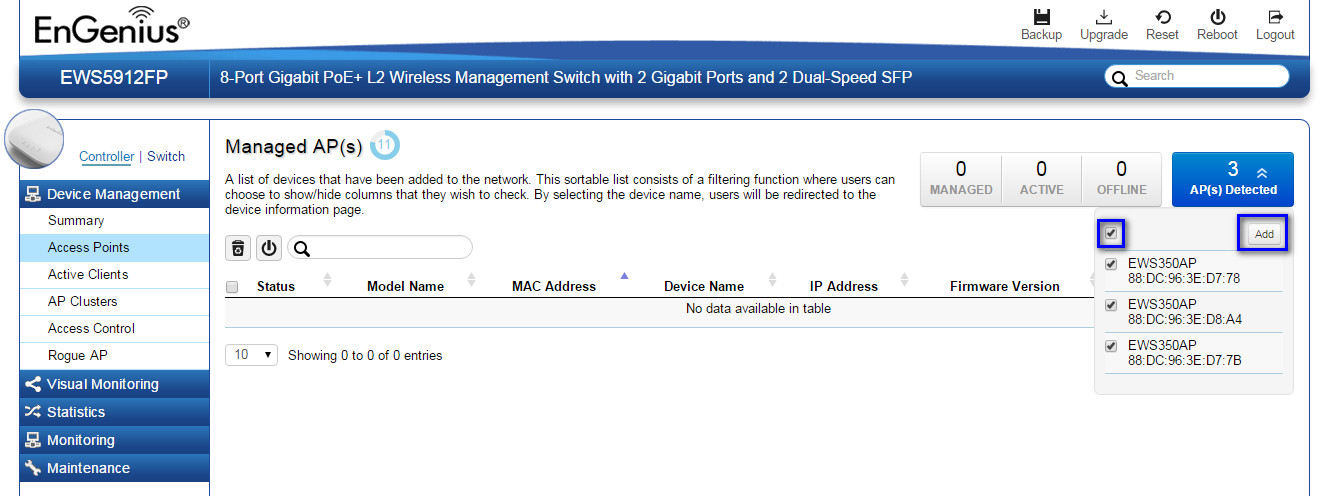This screenshot has width=1320, height=496.
Task: Uncheck the AP with MAC 88:DC:96:3E:D8:A4
Action: tap(1111, 305)
